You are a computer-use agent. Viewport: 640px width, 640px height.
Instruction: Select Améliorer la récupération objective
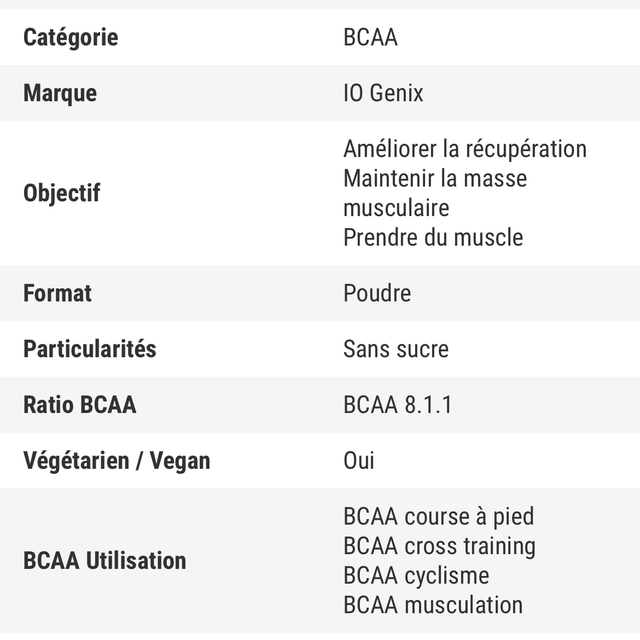465,149
